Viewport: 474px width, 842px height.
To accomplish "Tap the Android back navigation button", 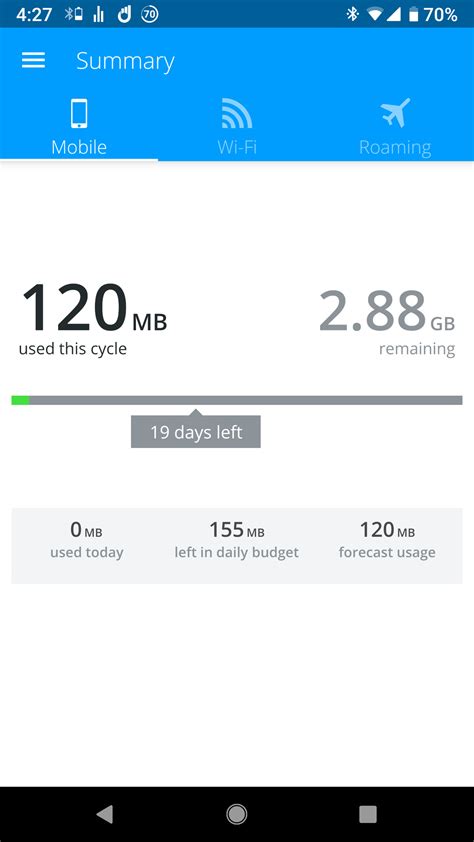I will (x=105, y=815).
